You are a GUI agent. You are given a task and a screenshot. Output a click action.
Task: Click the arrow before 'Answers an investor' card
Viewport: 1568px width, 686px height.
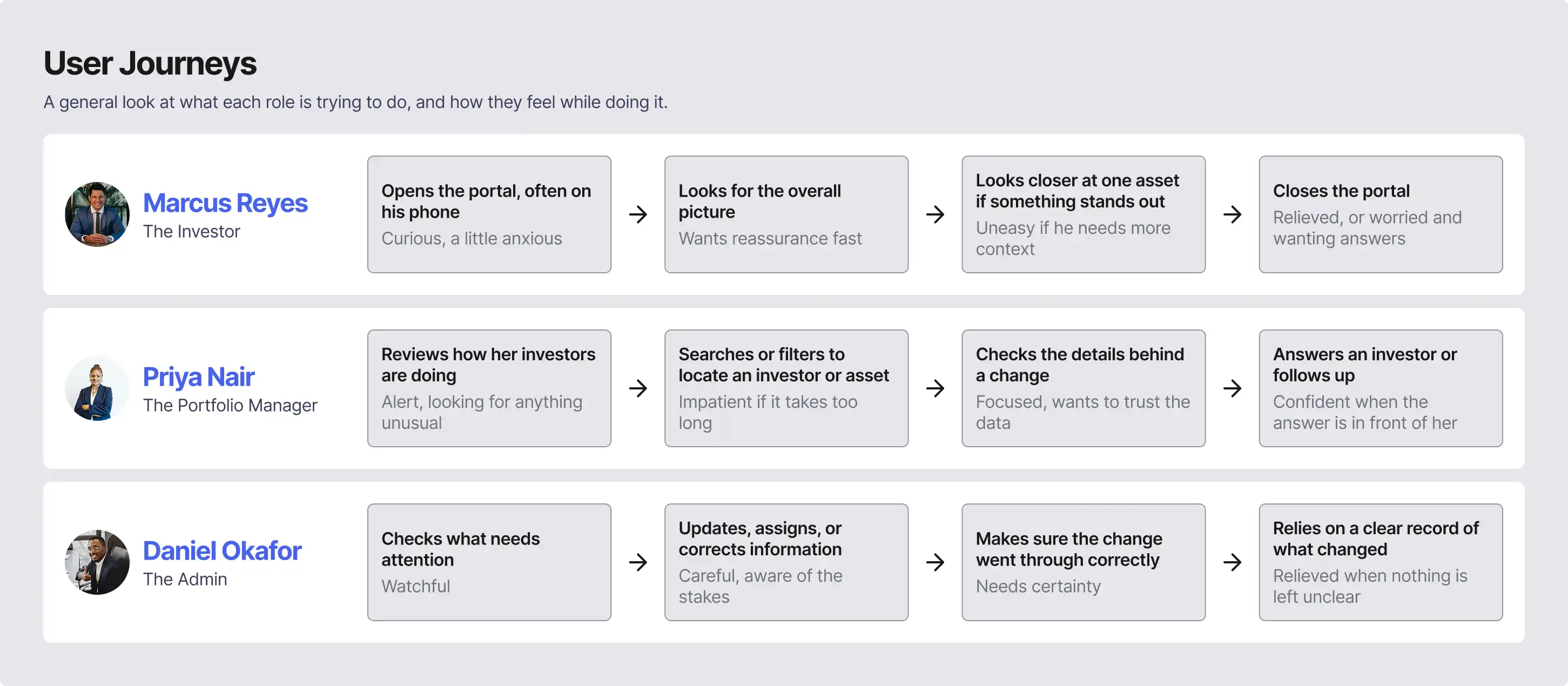pyautogui.click(x=1232, y=388)
